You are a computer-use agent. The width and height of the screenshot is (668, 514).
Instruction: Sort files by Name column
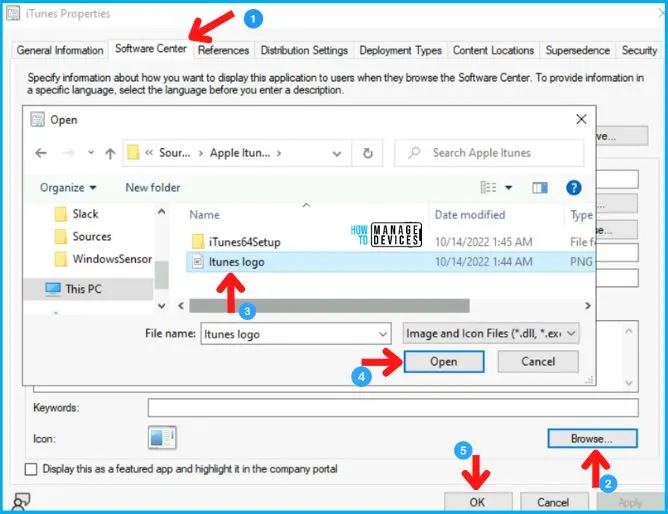point(204,215)
